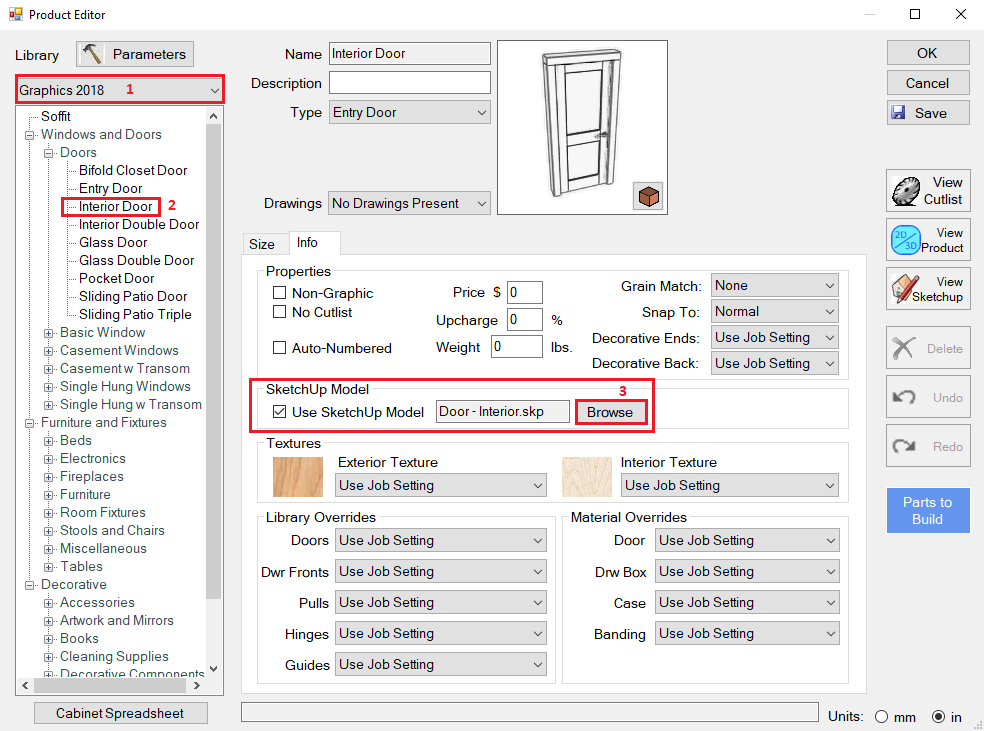Enable the Non-Graphic checkbox
The height and width of the screenshot is (731, 984).
[280, 293]
